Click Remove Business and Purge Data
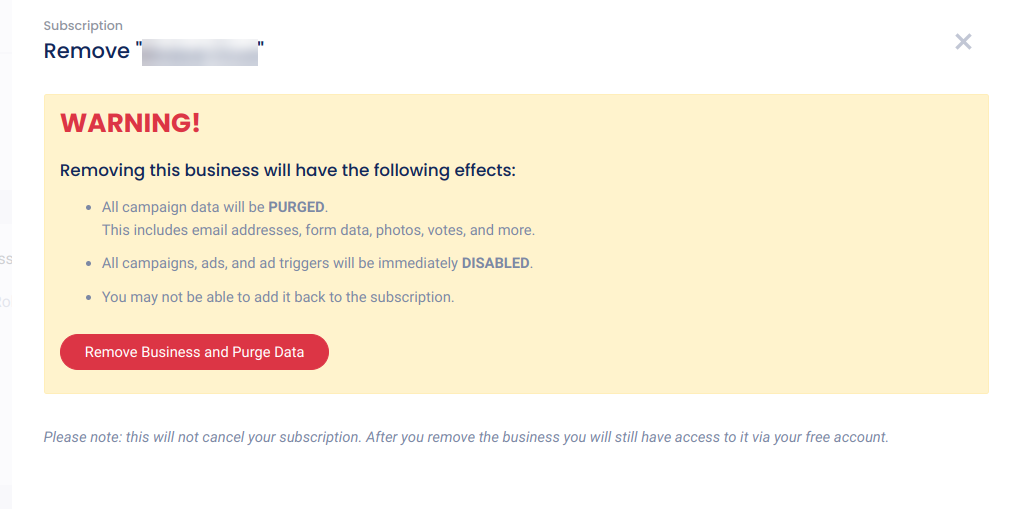Viewport: 1012px width, 509px height. pyautogui.click(x=194, y=352)
